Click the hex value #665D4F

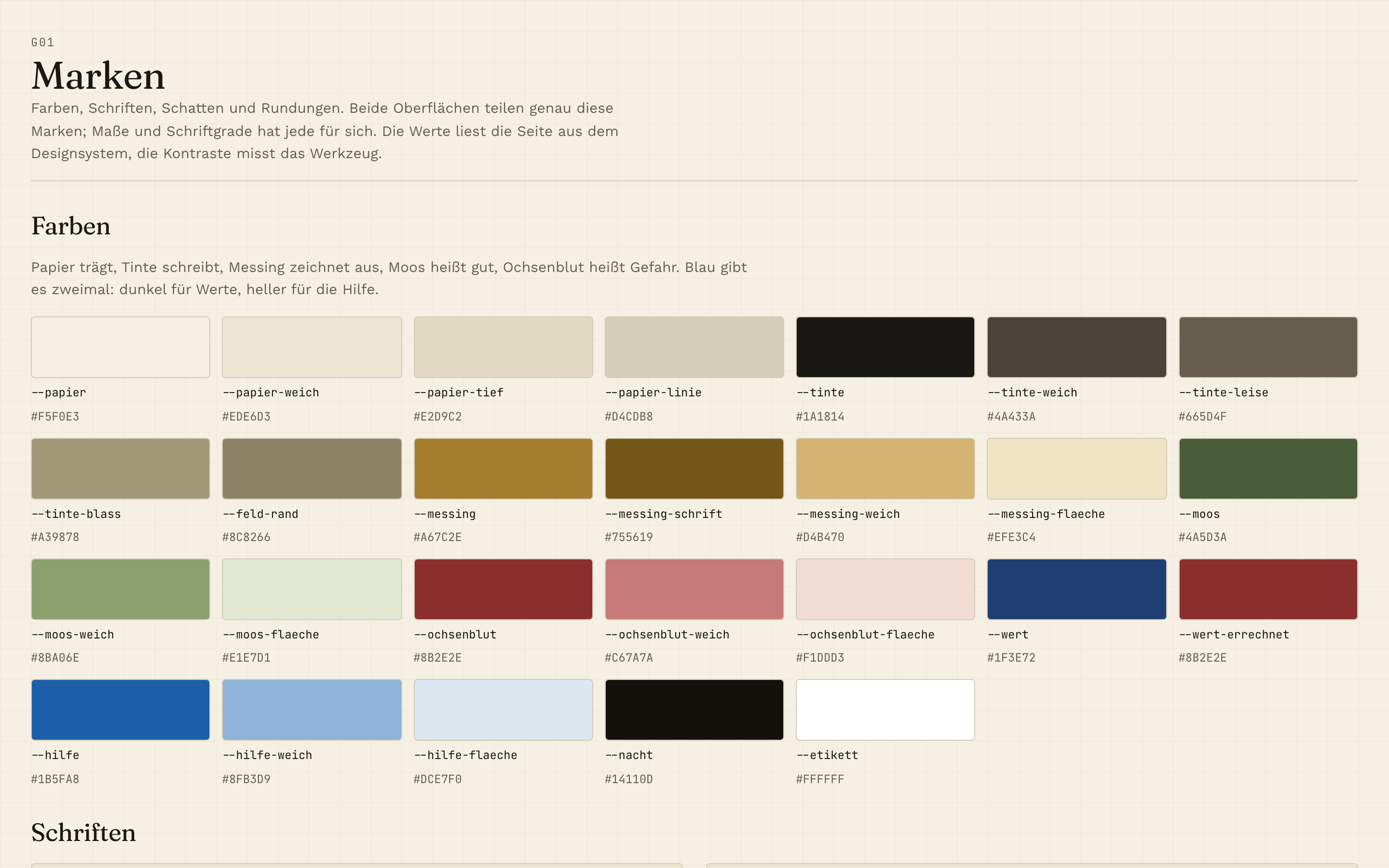[x=1203, y=417]
